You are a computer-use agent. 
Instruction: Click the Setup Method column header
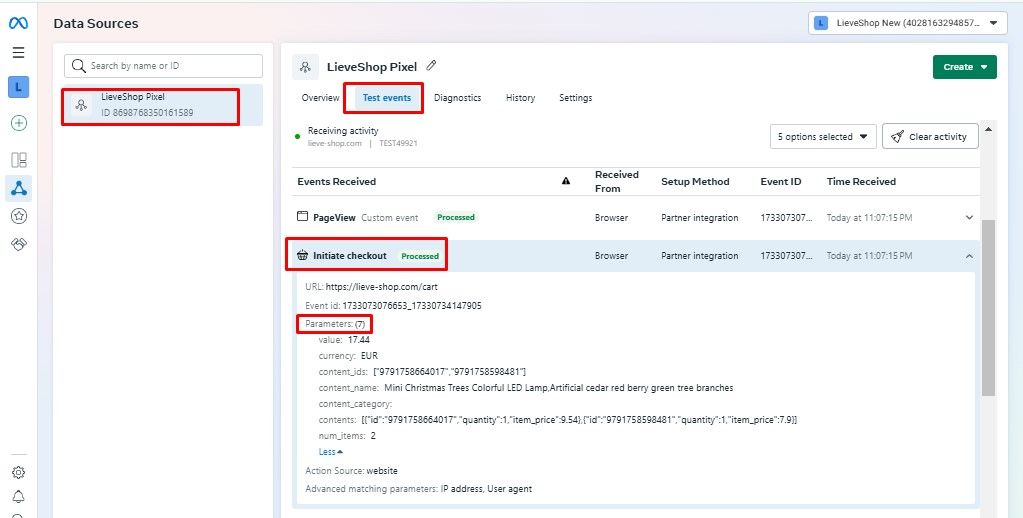coord(695,181)
